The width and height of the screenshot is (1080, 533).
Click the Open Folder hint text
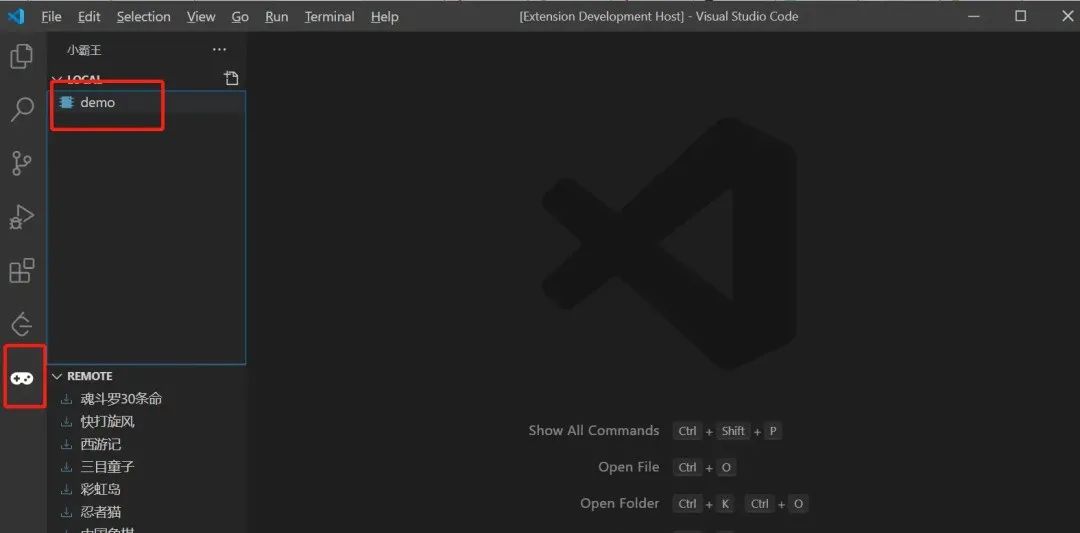point(620,503)
